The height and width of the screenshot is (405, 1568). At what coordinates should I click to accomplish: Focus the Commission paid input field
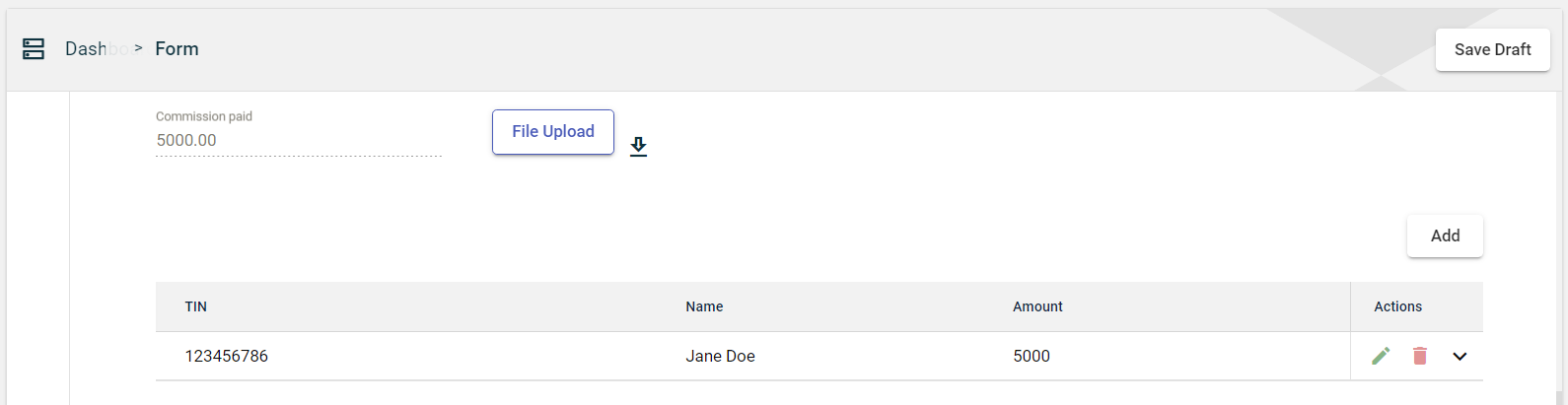(298, 141)
